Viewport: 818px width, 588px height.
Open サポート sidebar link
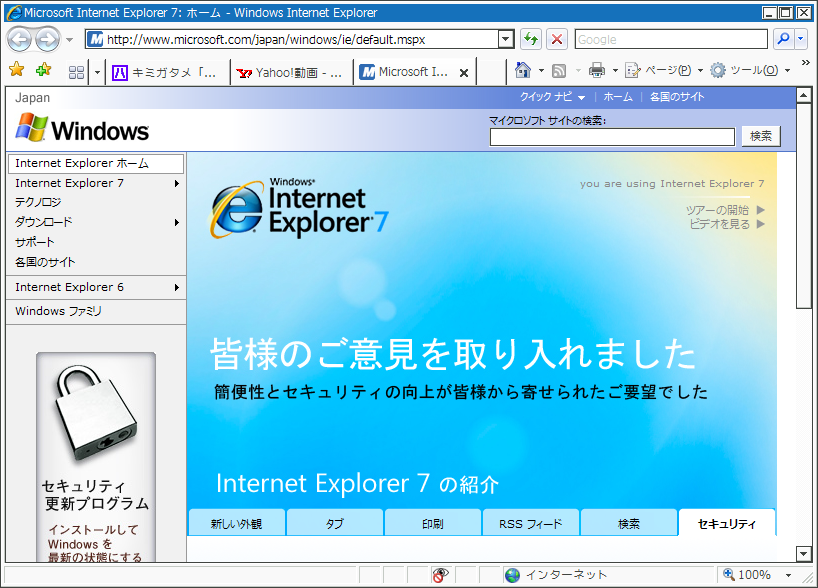click(x=34, y=242)
